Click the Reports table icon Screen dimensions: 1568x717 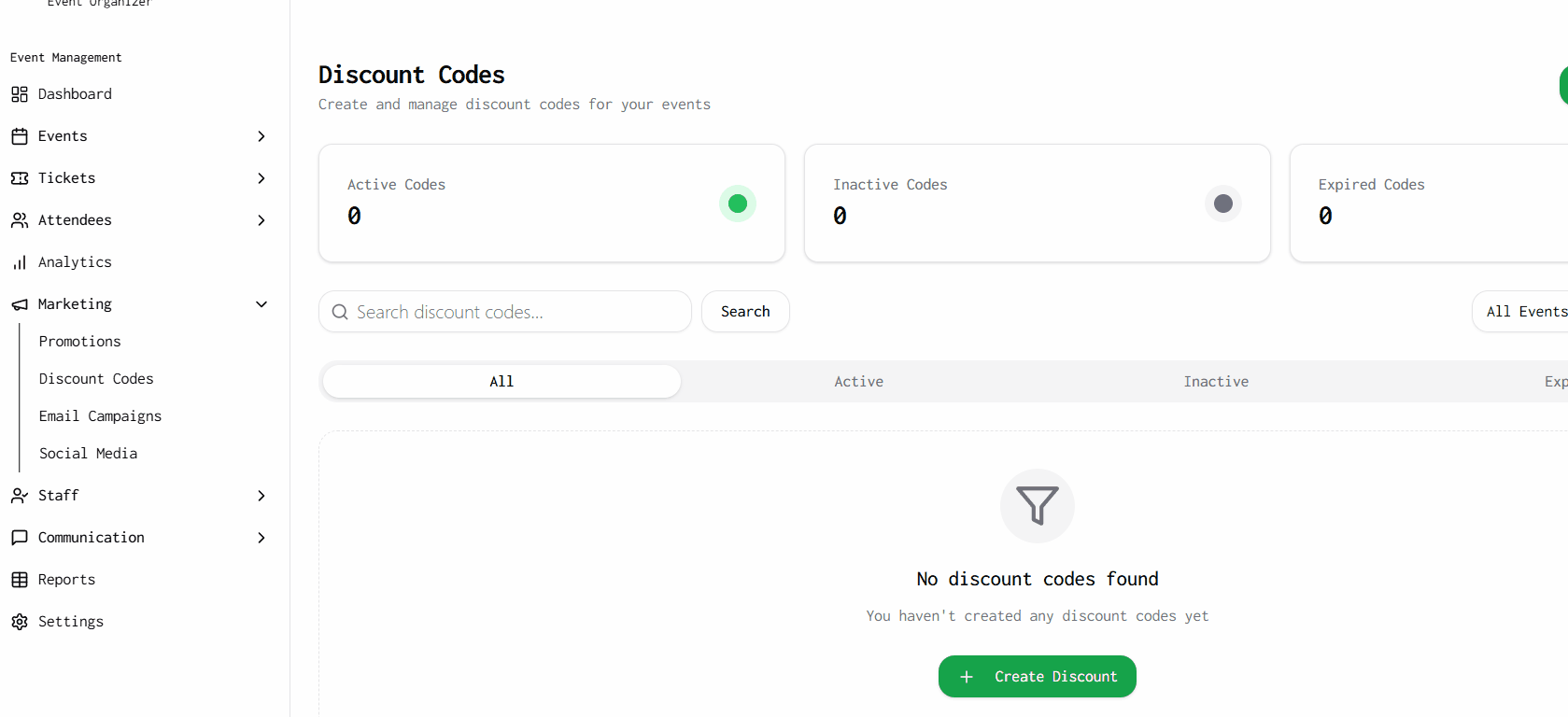pos(20,580)
